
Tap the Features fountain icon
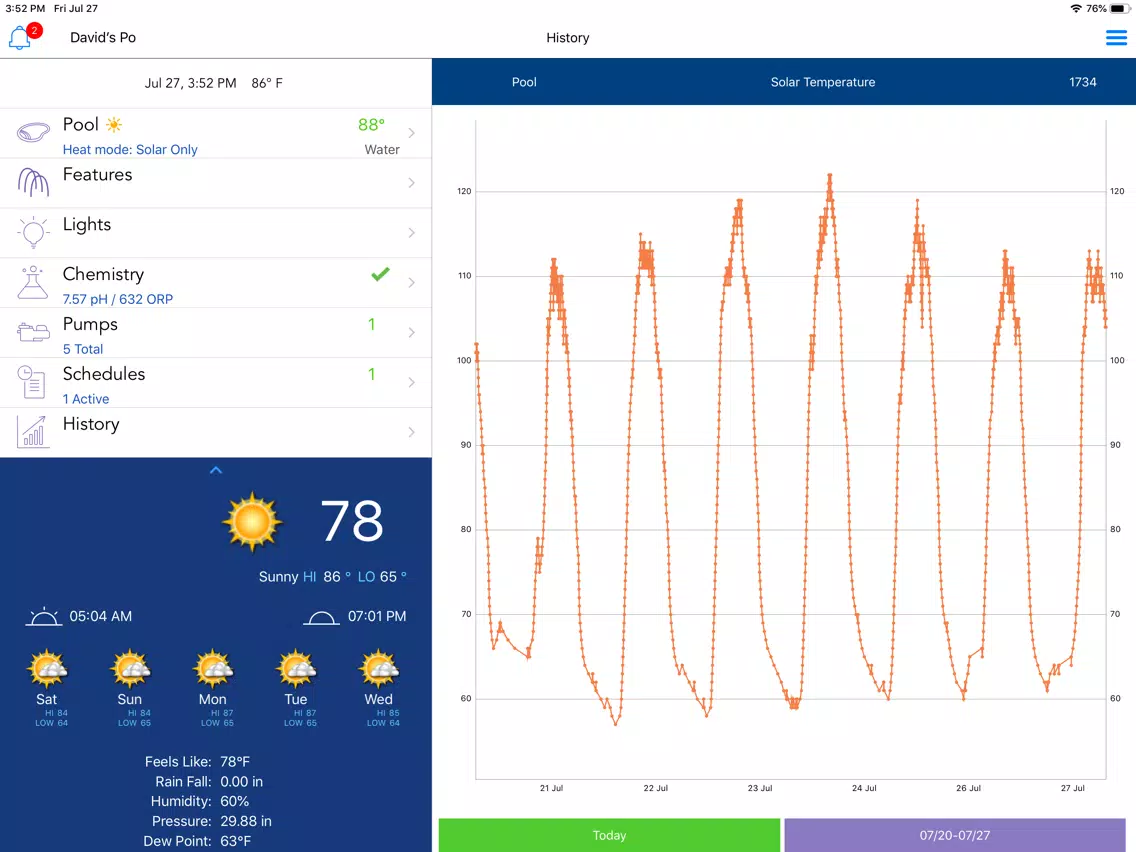point(33,182)
